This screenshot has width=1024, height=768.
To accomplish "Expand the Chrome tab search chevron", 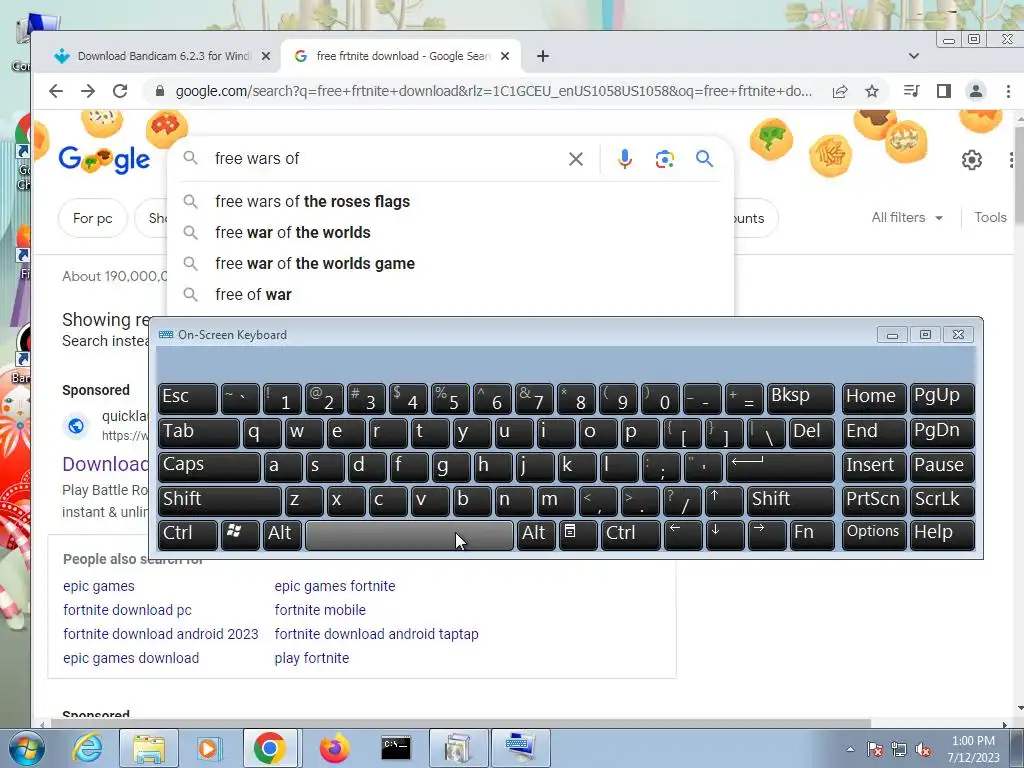I will (x=914, y=56).
